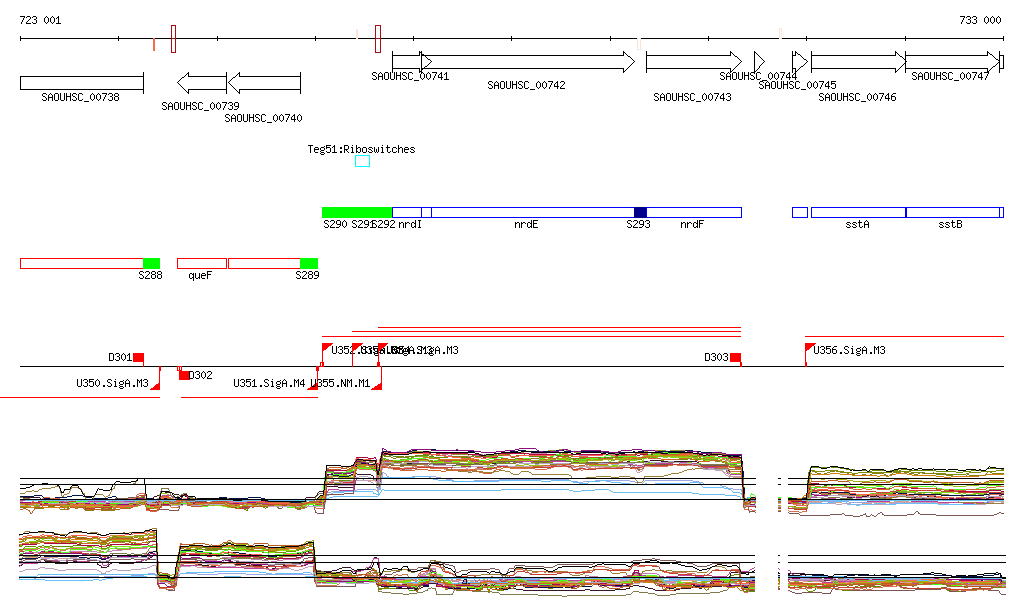The height and width of the screenshot is (611, 1024).
Task: Select the SAOUHSC_00740 gene arrow
Action: [x=264, y=82]
